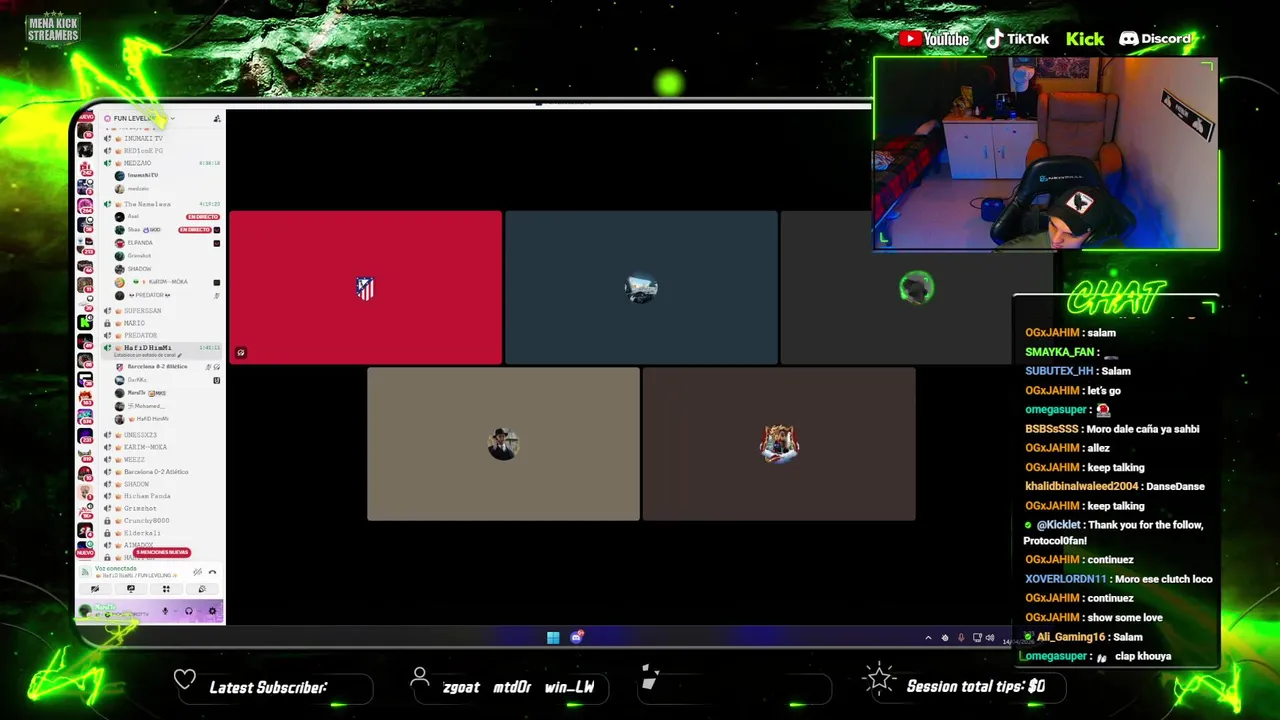Click user medzaio in the channel list
The height and width of the screenshot is (720, 1280).
pos(137,188)
